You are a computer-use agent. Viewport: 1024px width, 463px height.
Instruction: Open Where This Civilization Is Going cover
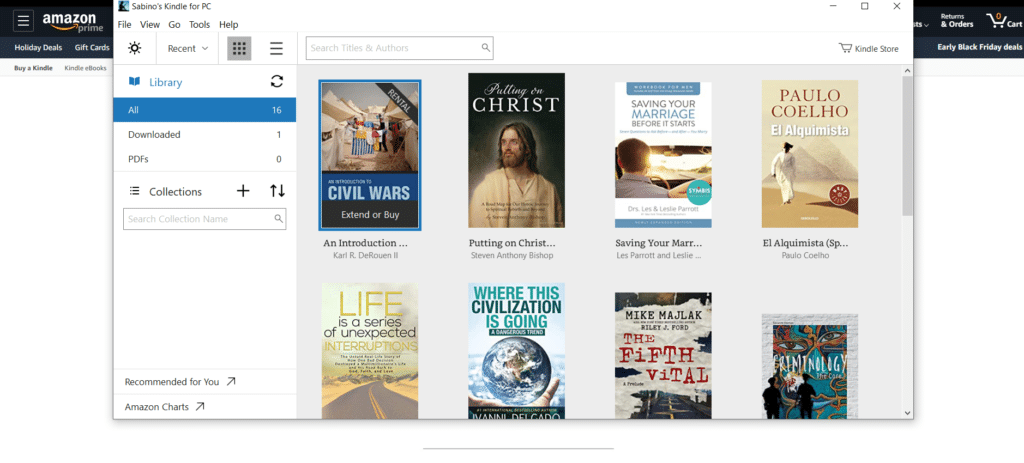tap(517, 351)
